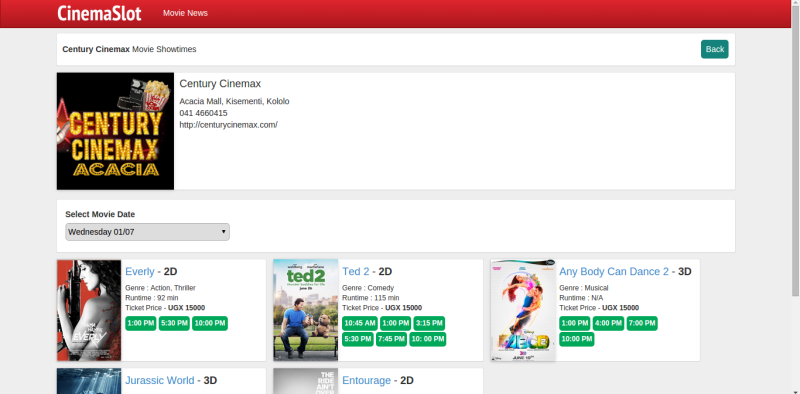Select Everly 1:00 PM showtime
The width and height of the screenshot is (800, 394).
141,324
